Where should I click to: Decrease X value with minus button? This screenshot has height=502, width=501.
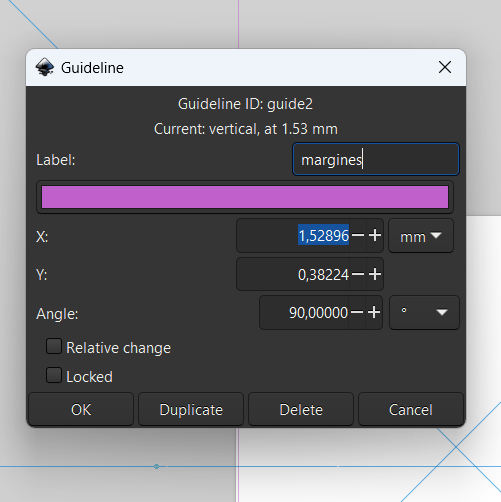pos(358,235)
